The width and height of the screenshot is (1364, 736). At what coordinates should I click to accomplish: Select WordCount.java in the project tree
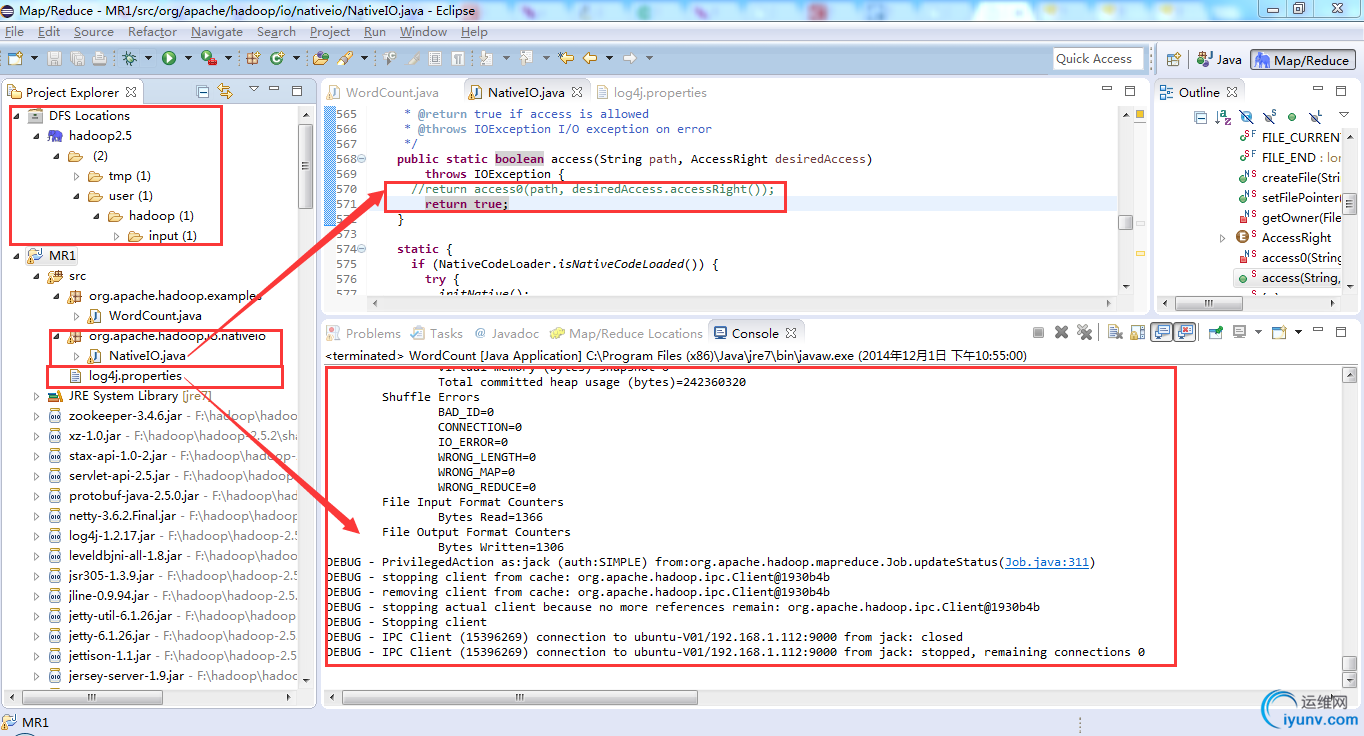pyautogui.click(x=155, y=316)
